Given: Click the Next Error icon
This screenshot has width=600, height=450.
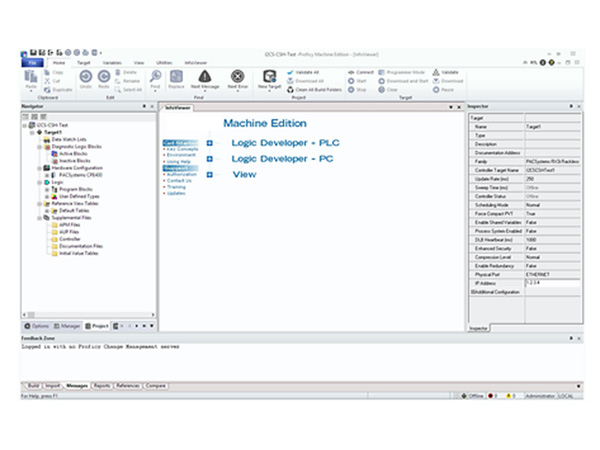Looking at the screenshot, I should click(237, 77).
